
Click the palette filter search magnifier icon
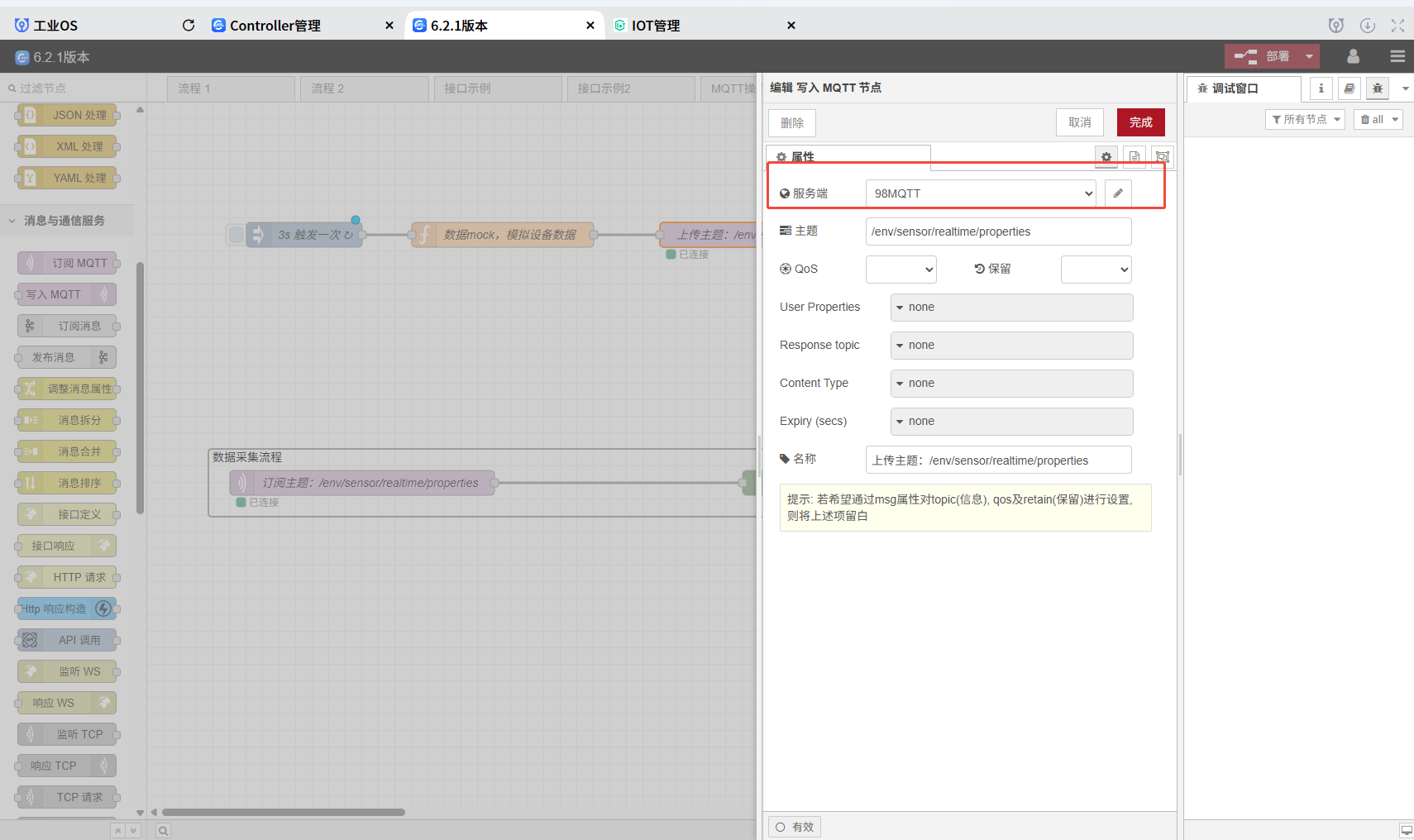(x=11, y=87)
